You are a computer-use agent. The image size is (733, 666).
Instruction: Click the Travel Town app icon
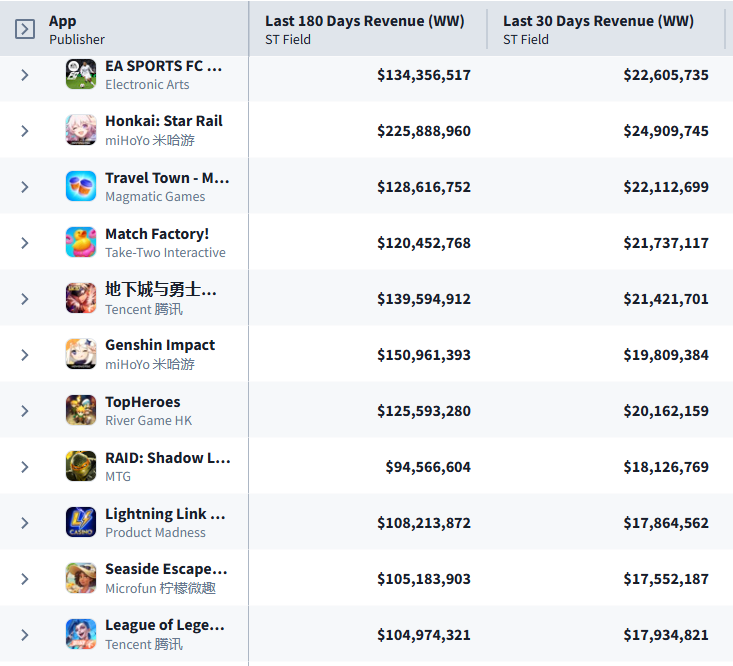click(x=81, y=187)
